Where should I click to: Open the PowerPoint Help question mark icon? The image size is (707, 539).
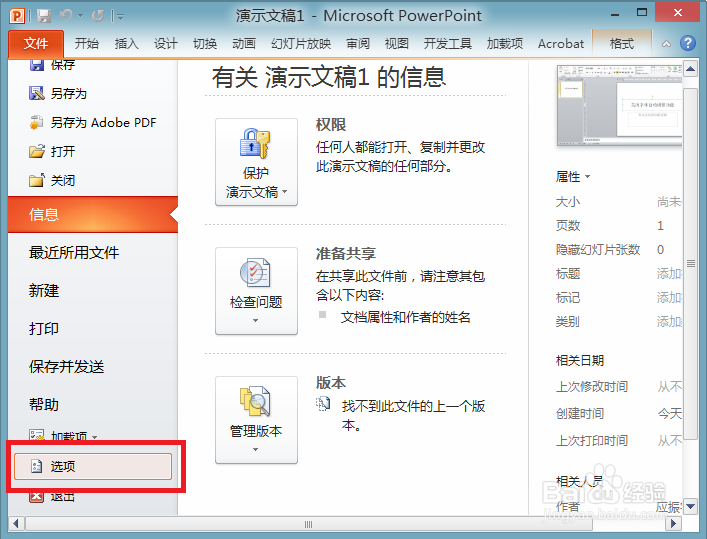point(688,43)
